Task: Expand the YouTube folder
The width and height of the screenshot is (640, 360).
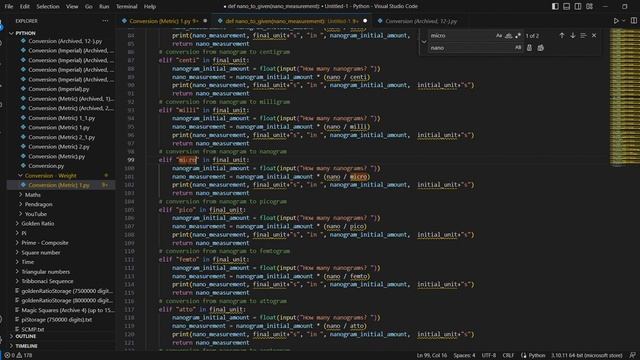Action: point(36,214)
